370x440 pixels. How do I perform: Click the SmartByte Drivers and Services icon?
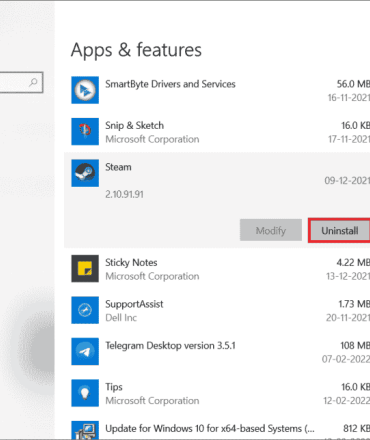pos(85,90)
